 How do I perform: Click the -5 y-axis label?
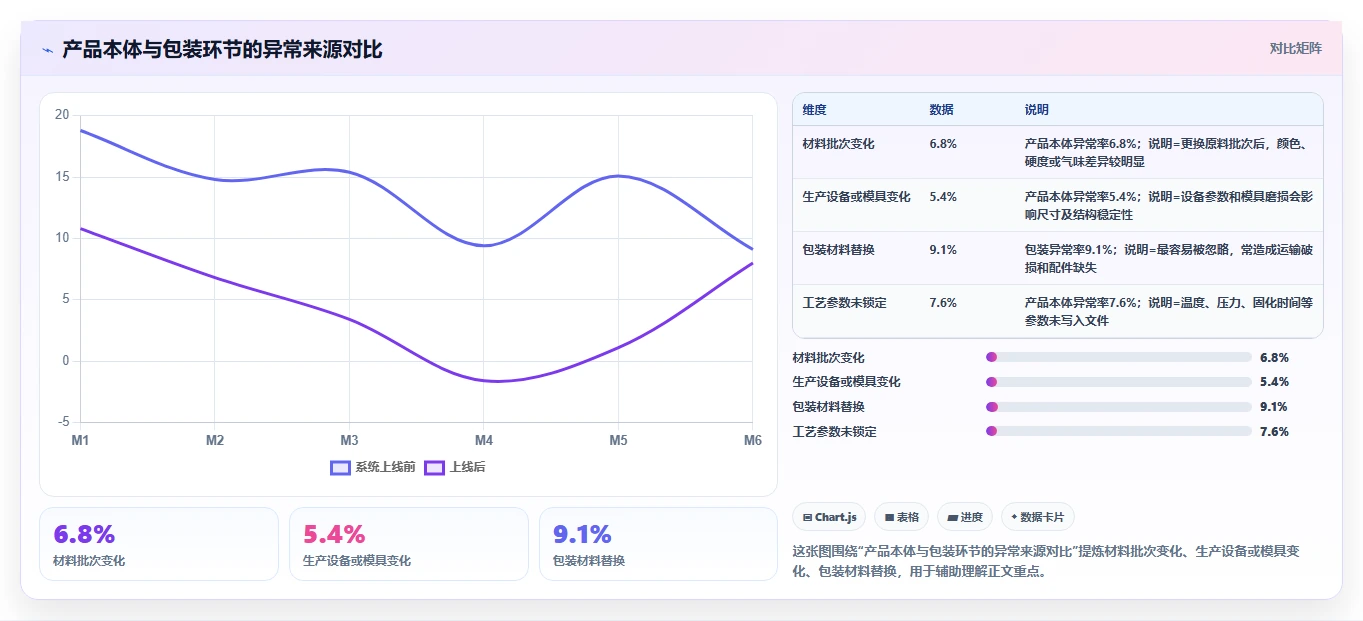click(64, 422)
